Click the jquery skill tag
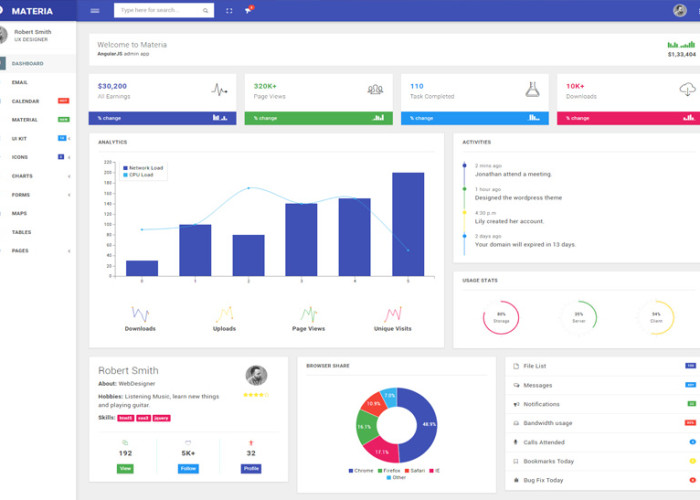Image resolution: width=700 pixels, height=500 pixels. (x=161, y=418)
